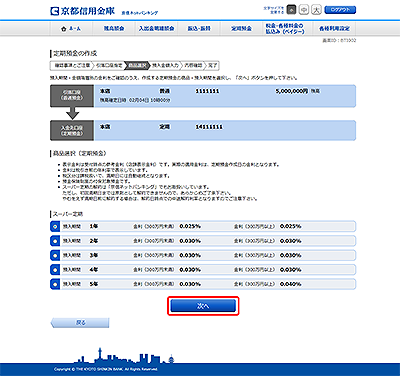Click the 京都信用金庫 logo
Image resolution: width=400 pixels, height=376 pixels.
82,11
